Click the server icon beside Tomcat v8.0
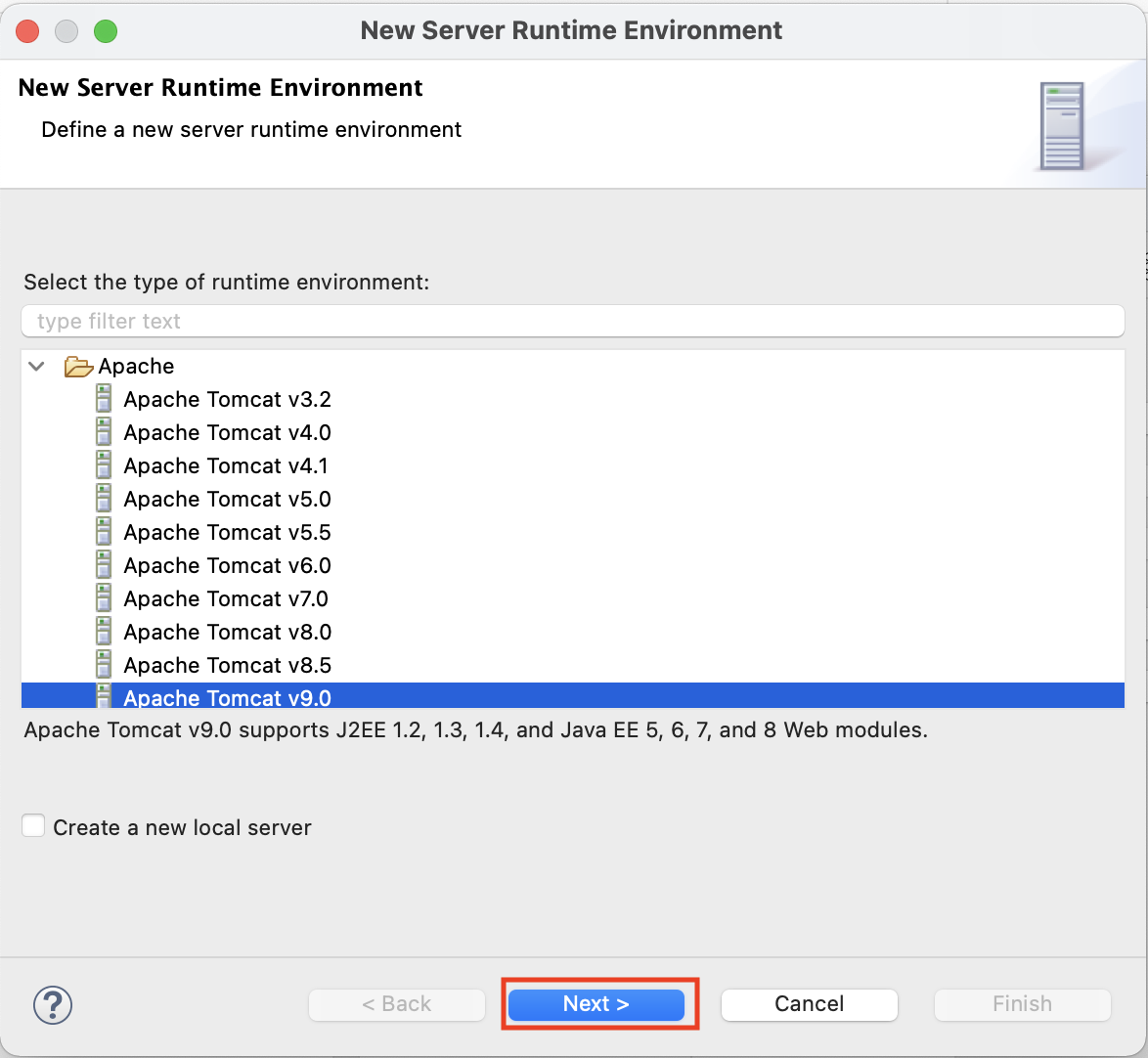 click(x=104, y=632)
